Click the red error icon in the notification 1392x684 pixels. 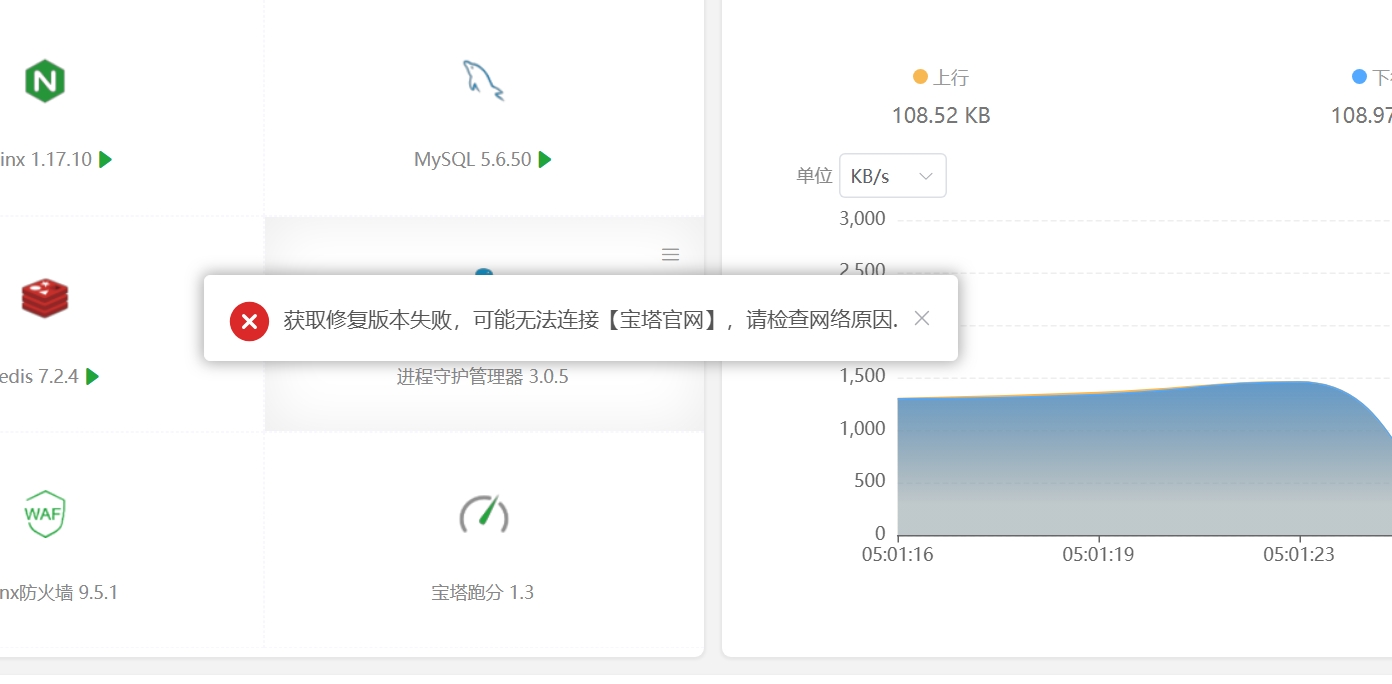click(x=249, y=321)
